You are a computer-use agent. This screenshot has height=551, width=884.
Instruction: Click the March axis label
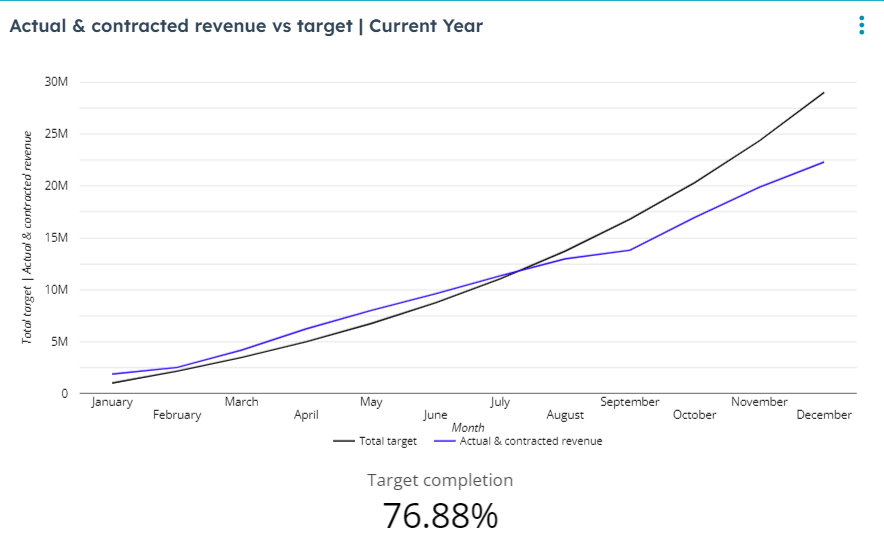click(241, 402)
